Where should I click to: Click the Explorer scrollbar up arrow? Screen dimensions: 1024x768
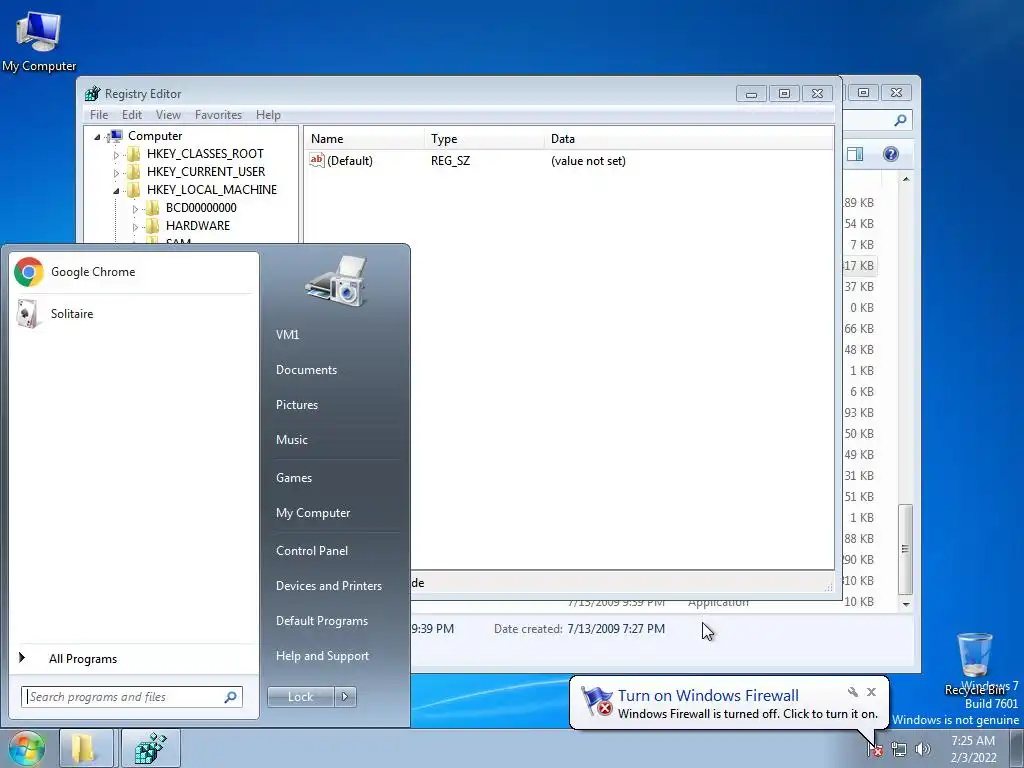tap(906, 179)
